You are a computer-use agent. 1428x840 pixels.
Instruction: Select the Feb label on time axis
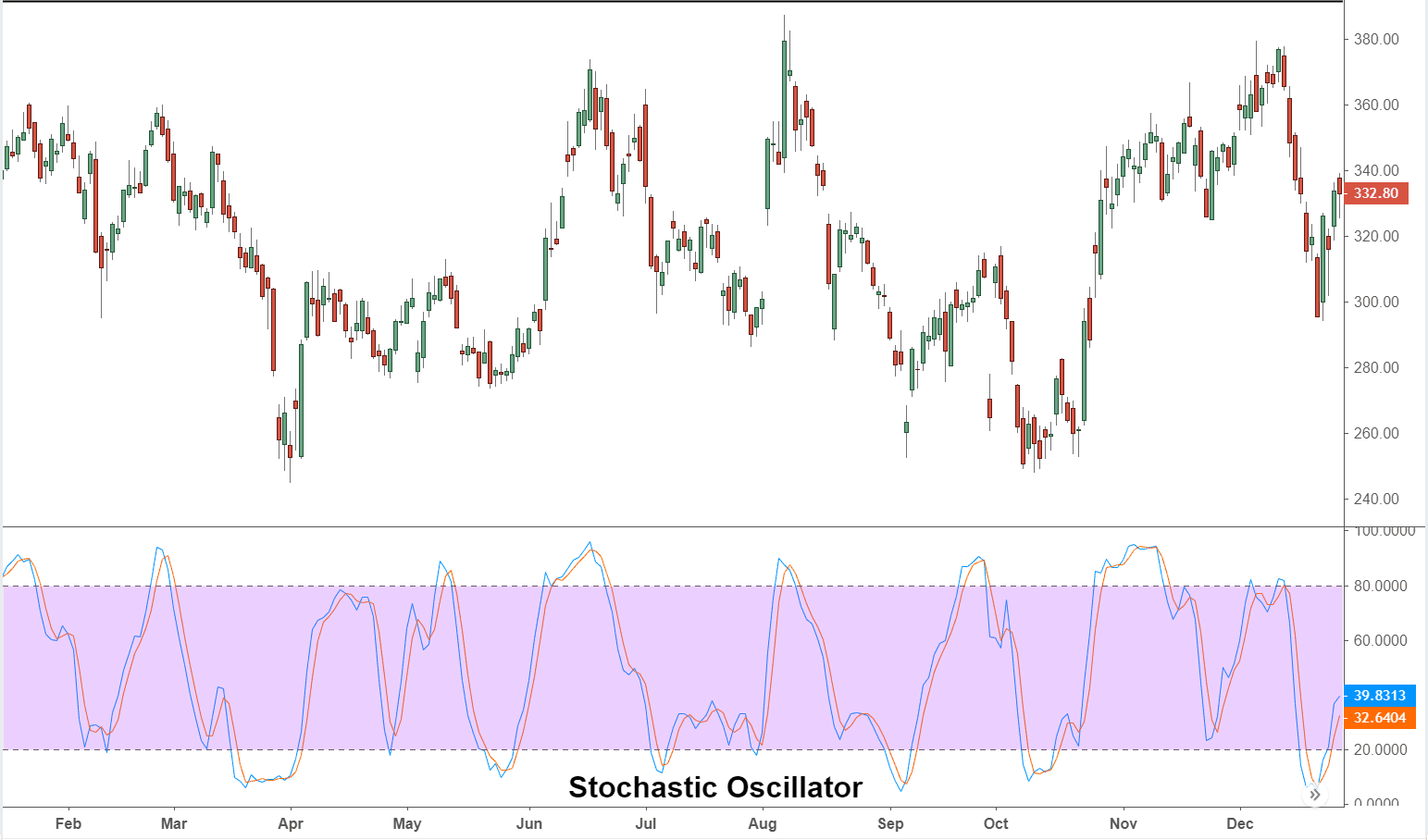click(x=68, y=823)
